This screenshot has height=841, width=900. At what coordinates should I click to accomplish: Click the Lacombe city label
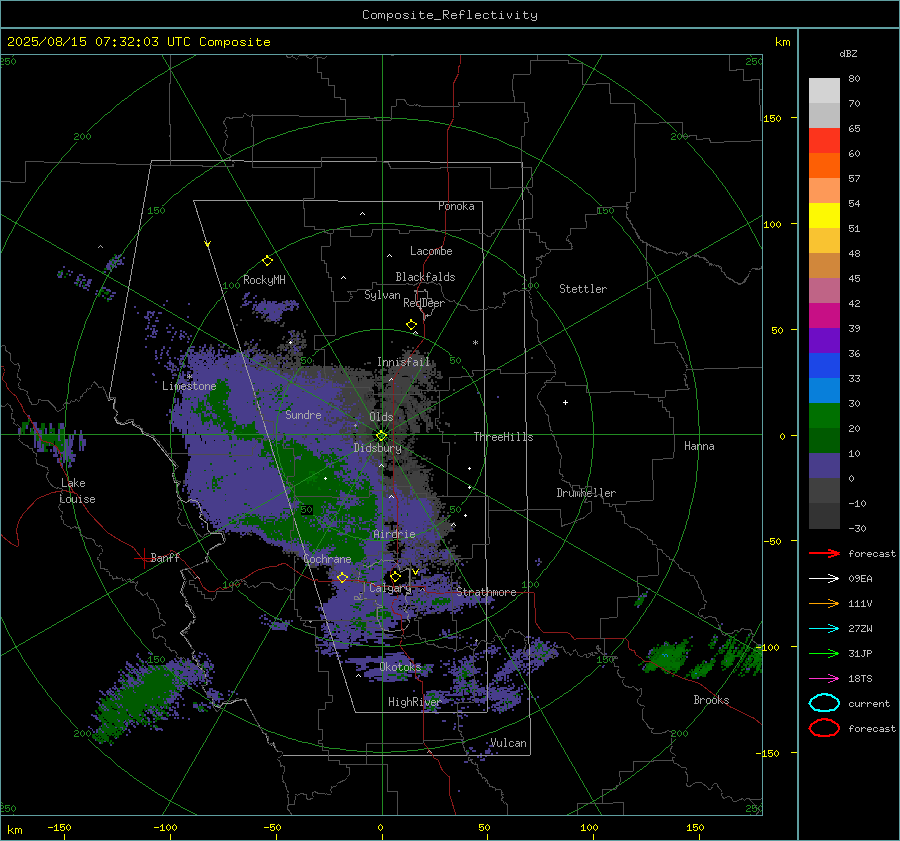pyautogui.click(x=431, y=251)
